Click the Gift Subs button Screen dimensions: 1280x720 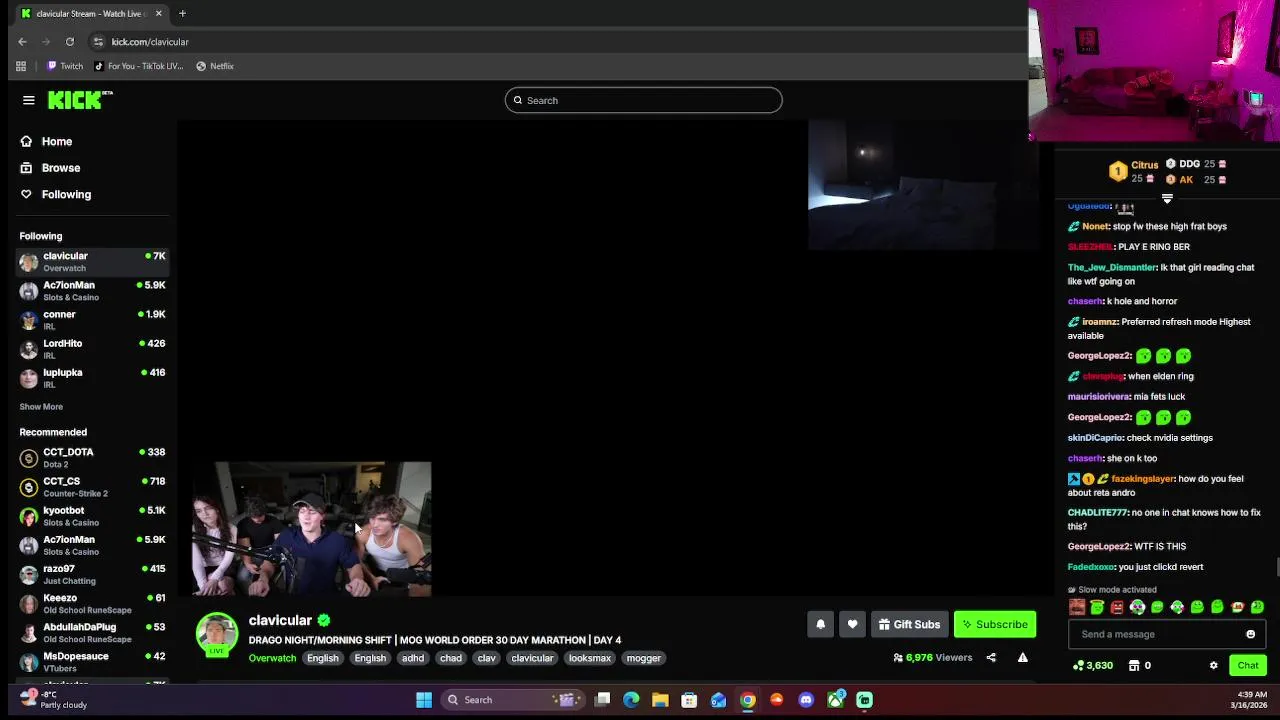(x=909, y=624)
